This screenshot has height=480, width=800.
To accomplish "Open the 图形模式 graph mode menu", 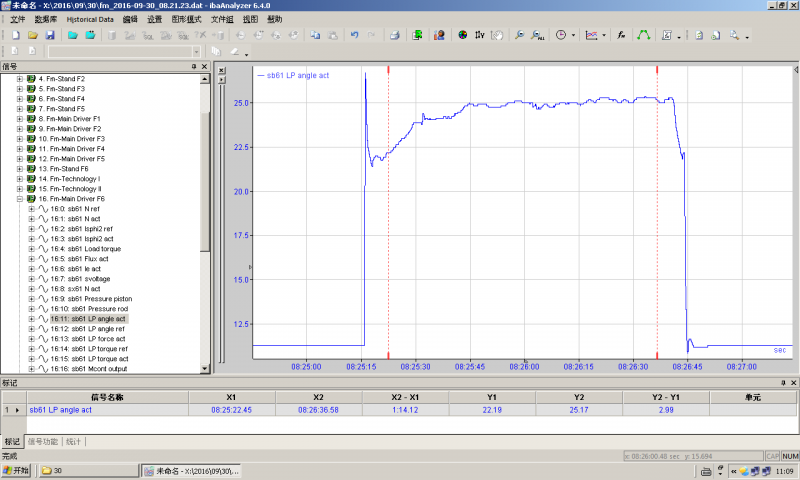I will 188,19.
